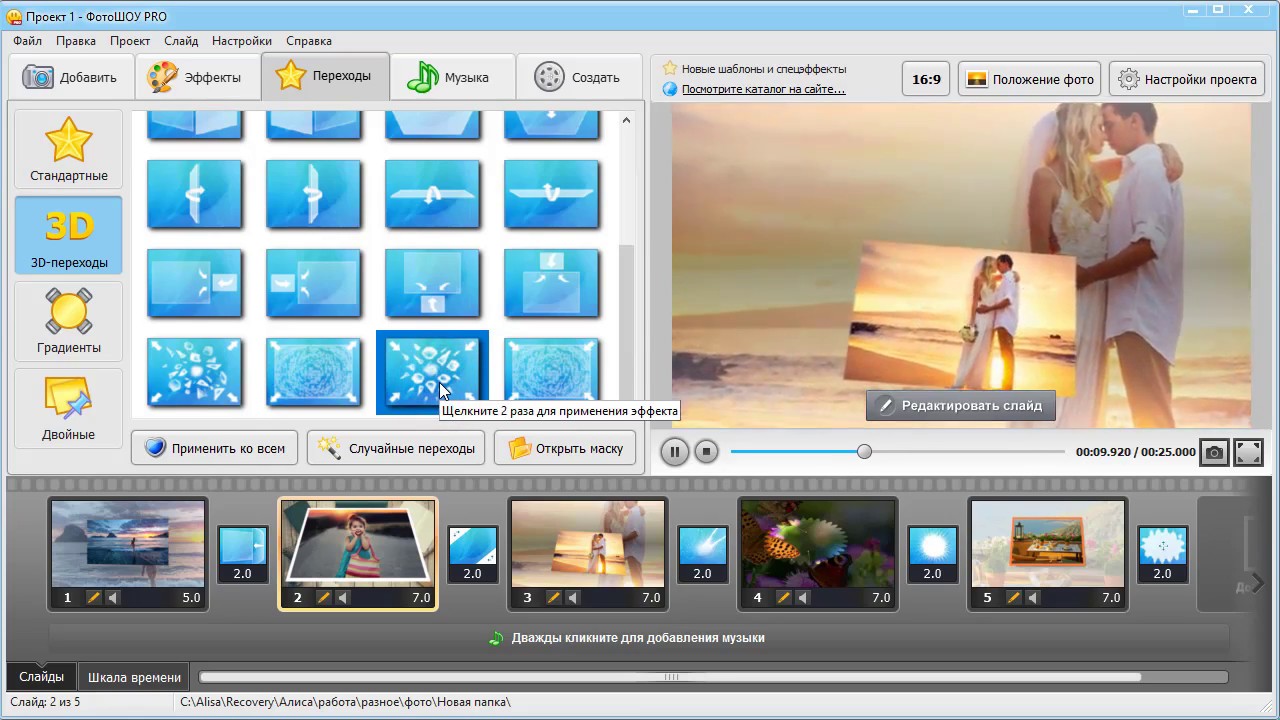Click edit pencil icon on slide 2
The image size is (1280, 720).
pos(323,598)
